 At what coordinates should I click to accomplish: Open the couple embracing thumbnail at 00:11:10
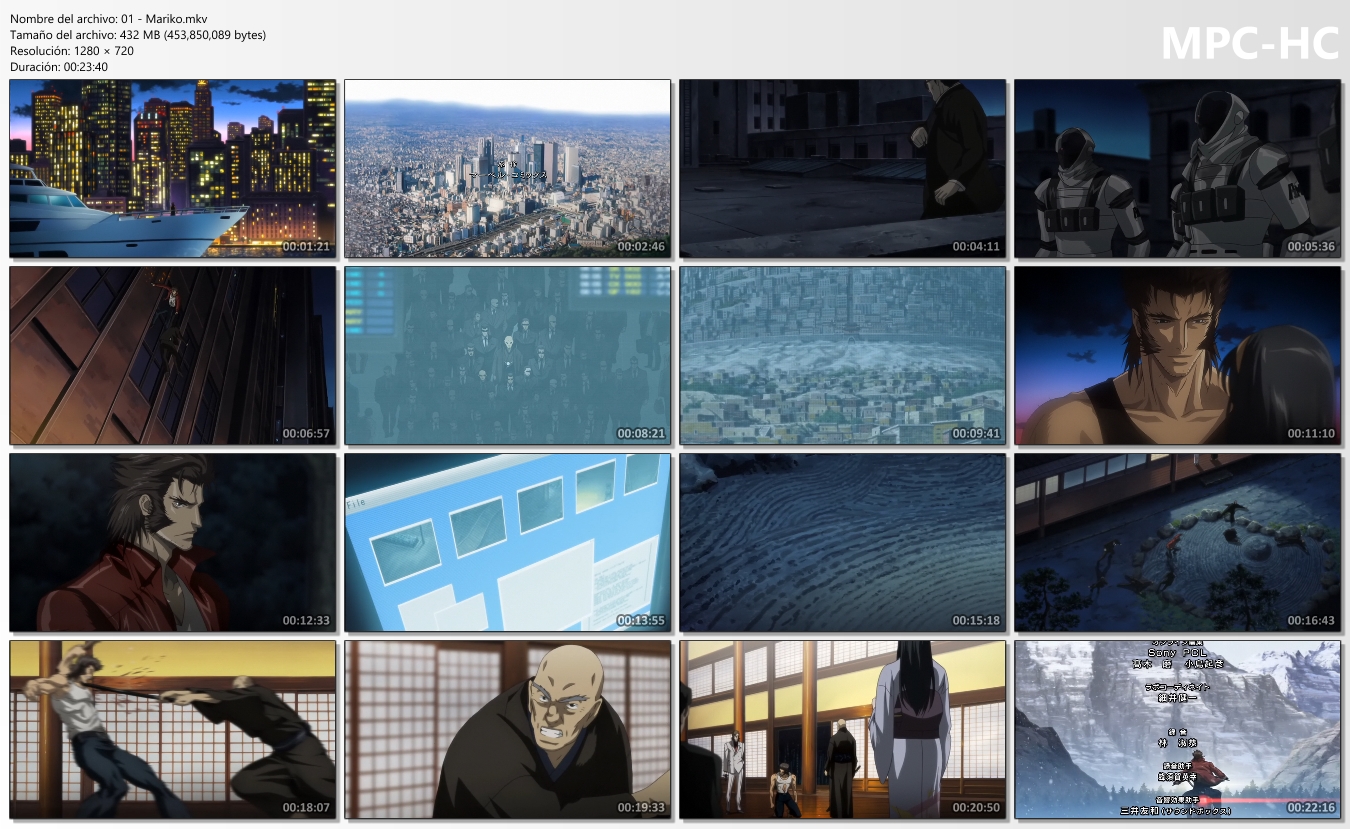tap(1178, 355)
